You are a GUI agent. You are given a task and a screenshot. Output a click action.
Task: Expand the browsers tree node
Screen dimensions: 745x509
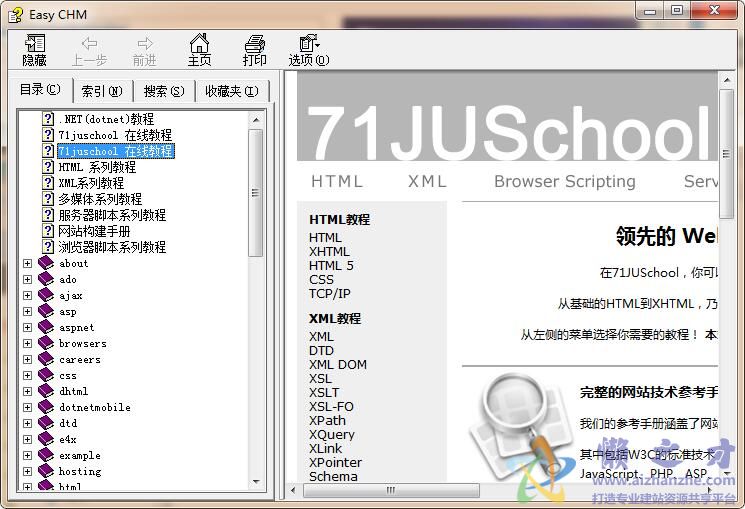(x=27, y=344)
